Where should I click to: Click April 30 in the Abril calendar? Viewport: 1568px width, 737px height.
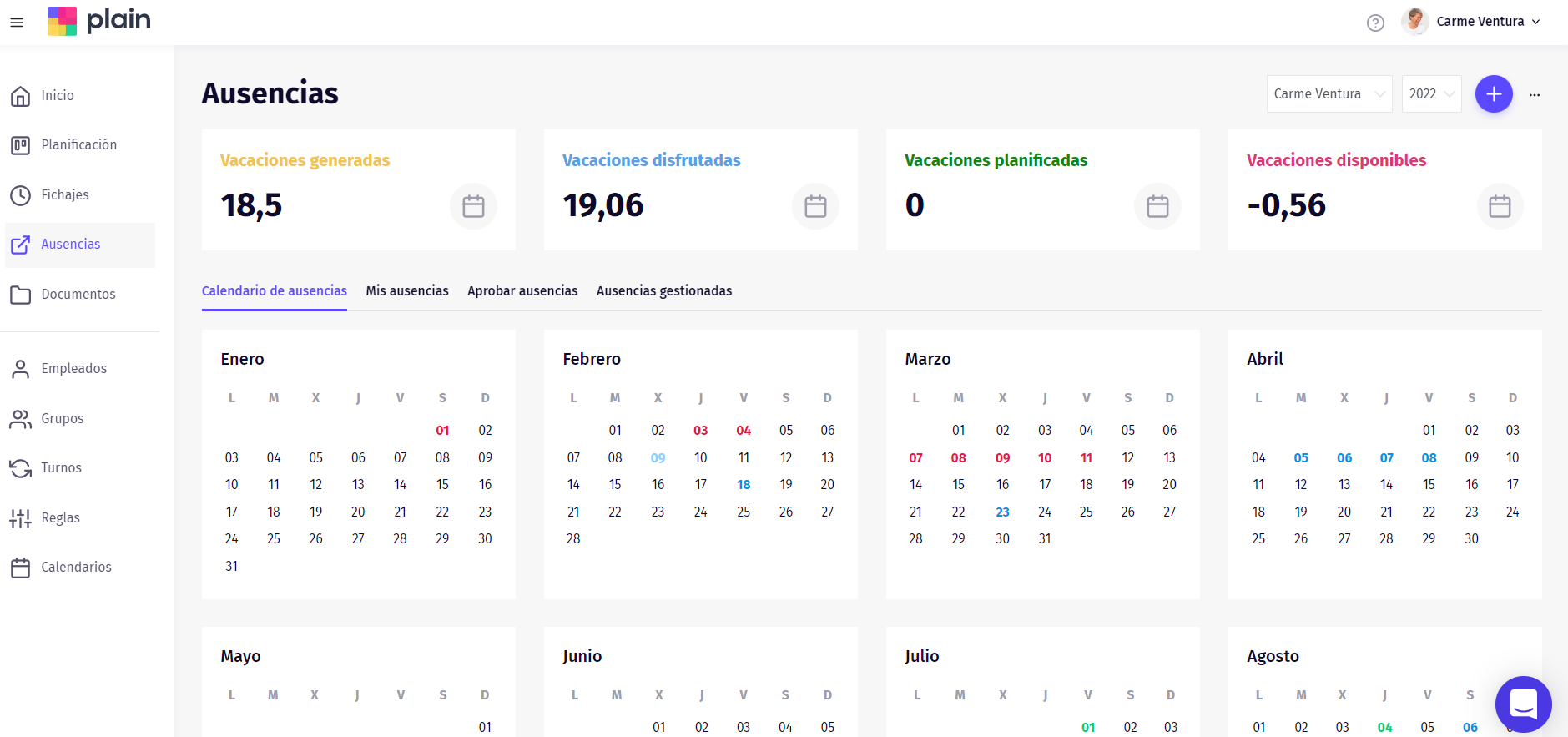(x=1471, y=539)
